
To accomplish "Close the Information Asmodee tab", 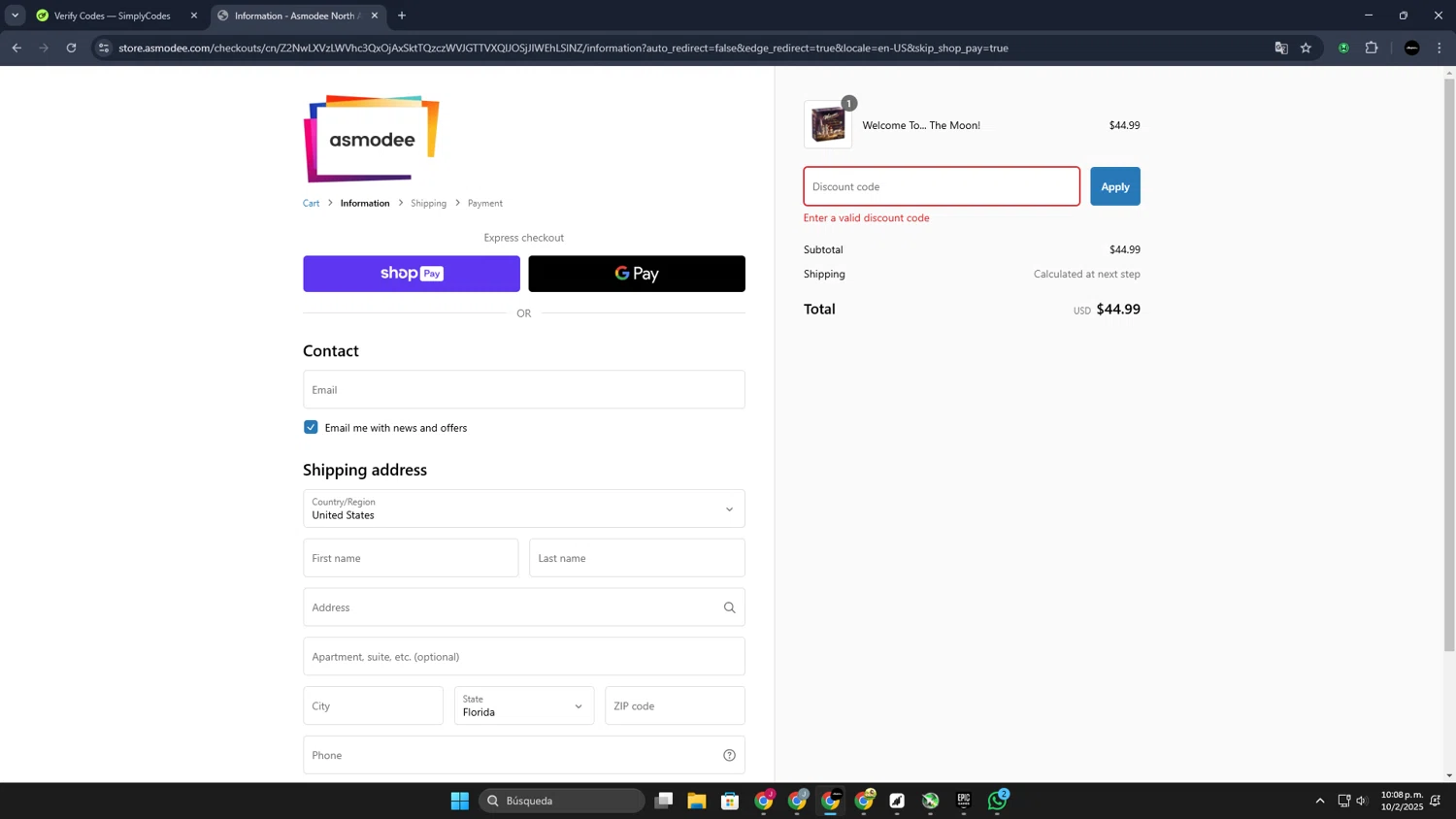I will 375,16.
